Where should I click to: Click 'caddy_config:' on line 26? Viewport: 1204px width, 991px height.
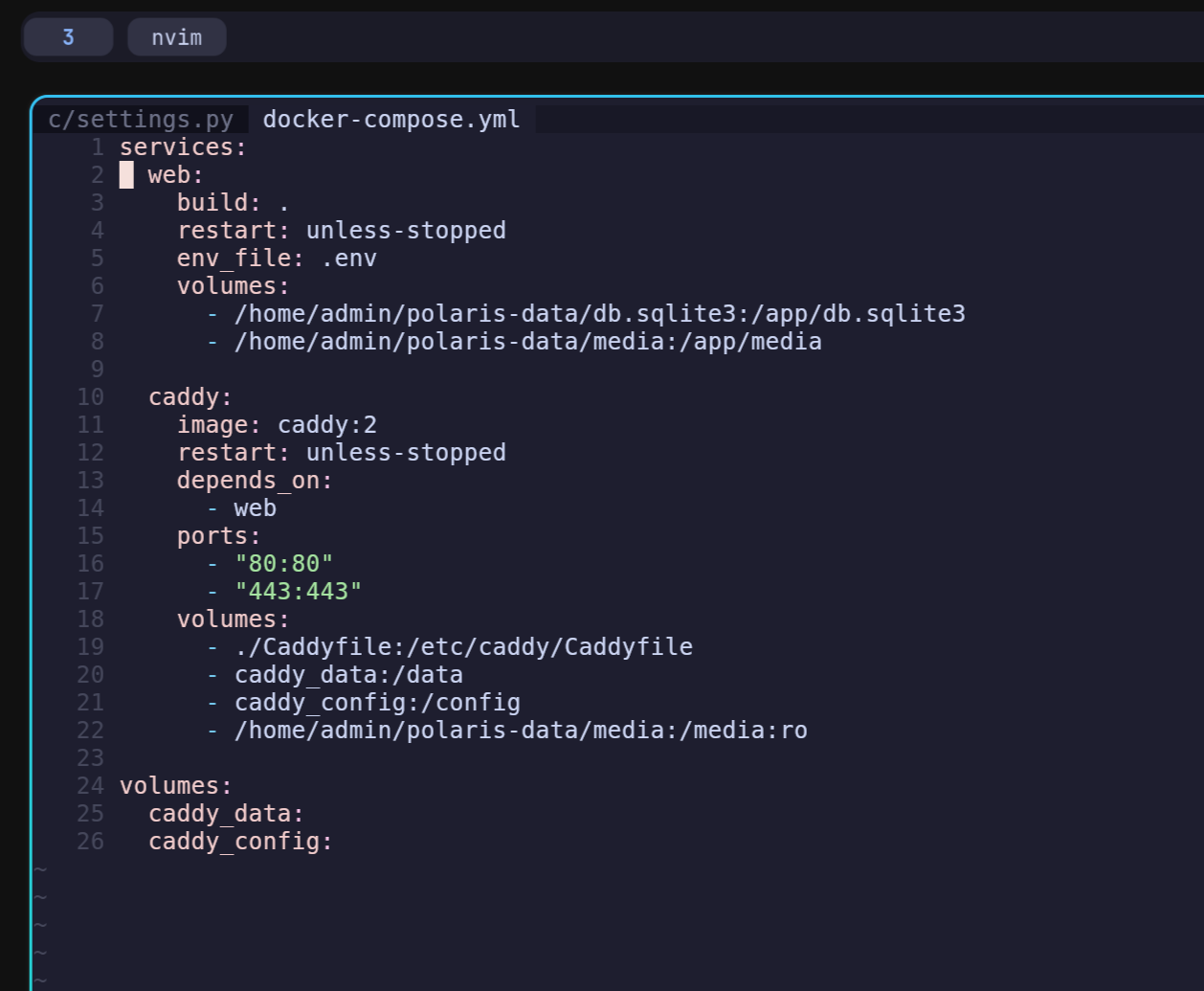(241, 842)
